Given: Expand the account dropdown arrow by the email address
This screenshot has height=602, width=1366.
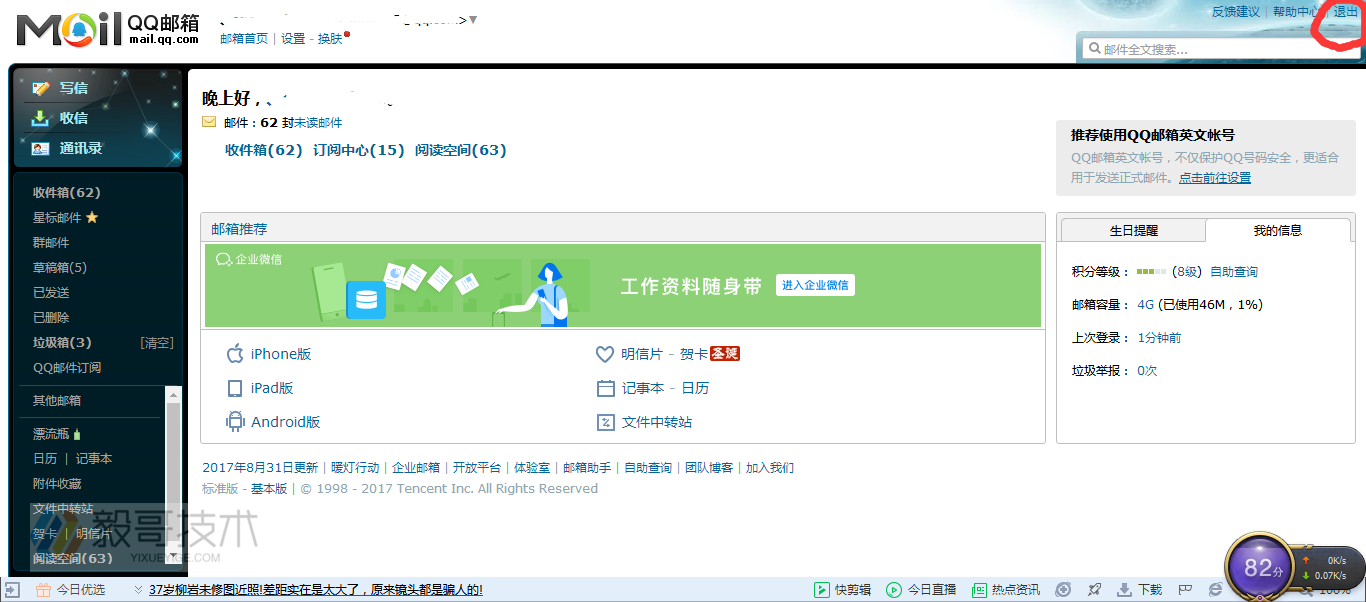Looking at the screenshot, I should click(x=473, y=20).
